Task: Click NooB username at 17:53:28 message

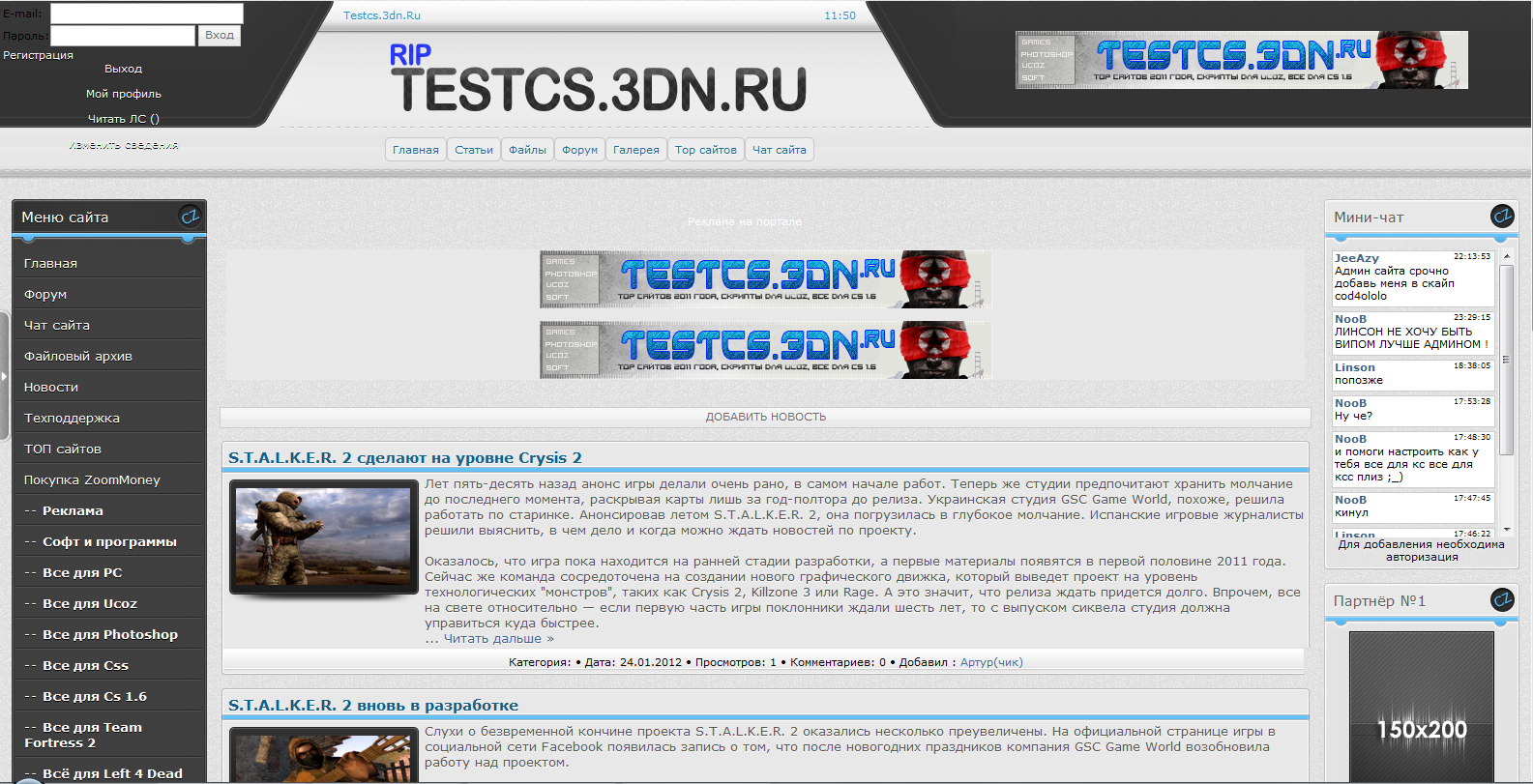Action: click(1350, 403)
